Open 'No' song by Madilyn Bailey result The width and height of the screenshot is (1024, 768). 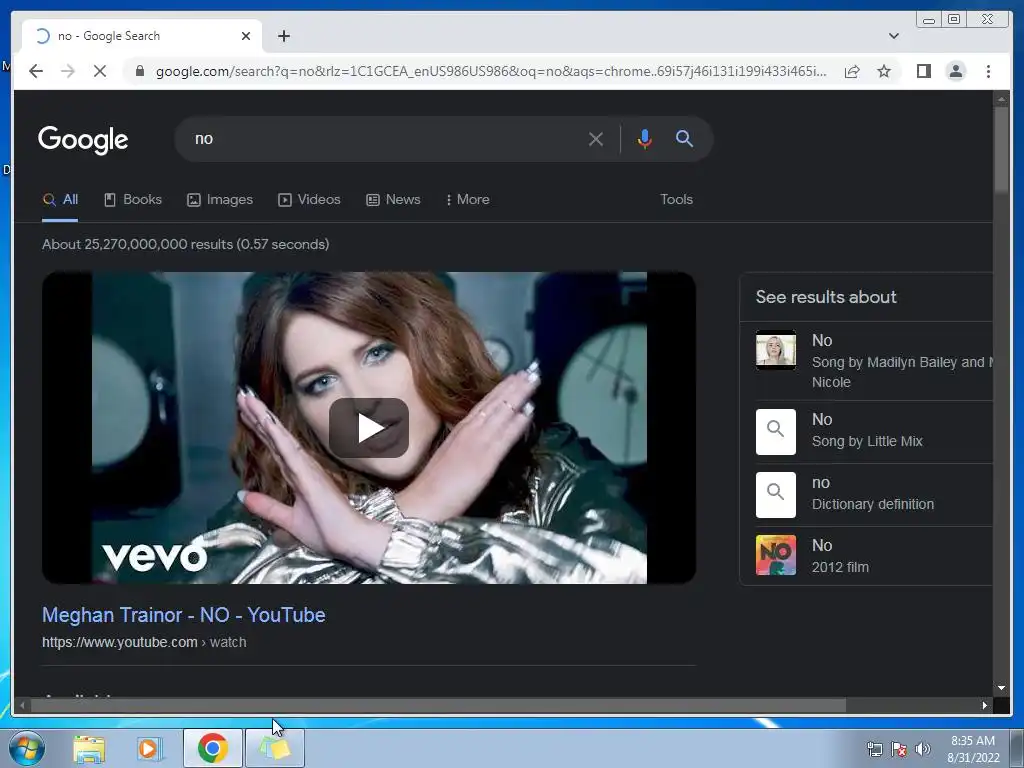[x=874, y=360]
